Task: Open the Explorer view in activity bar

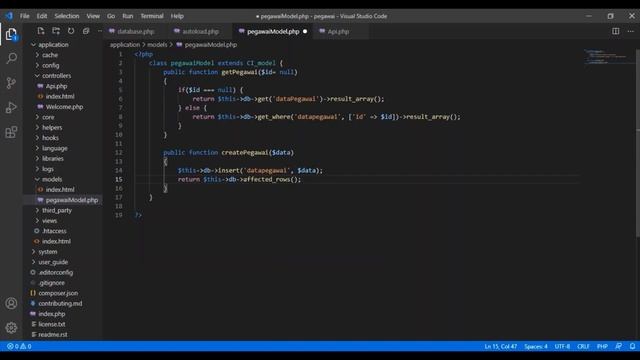Action: point(11,34)
